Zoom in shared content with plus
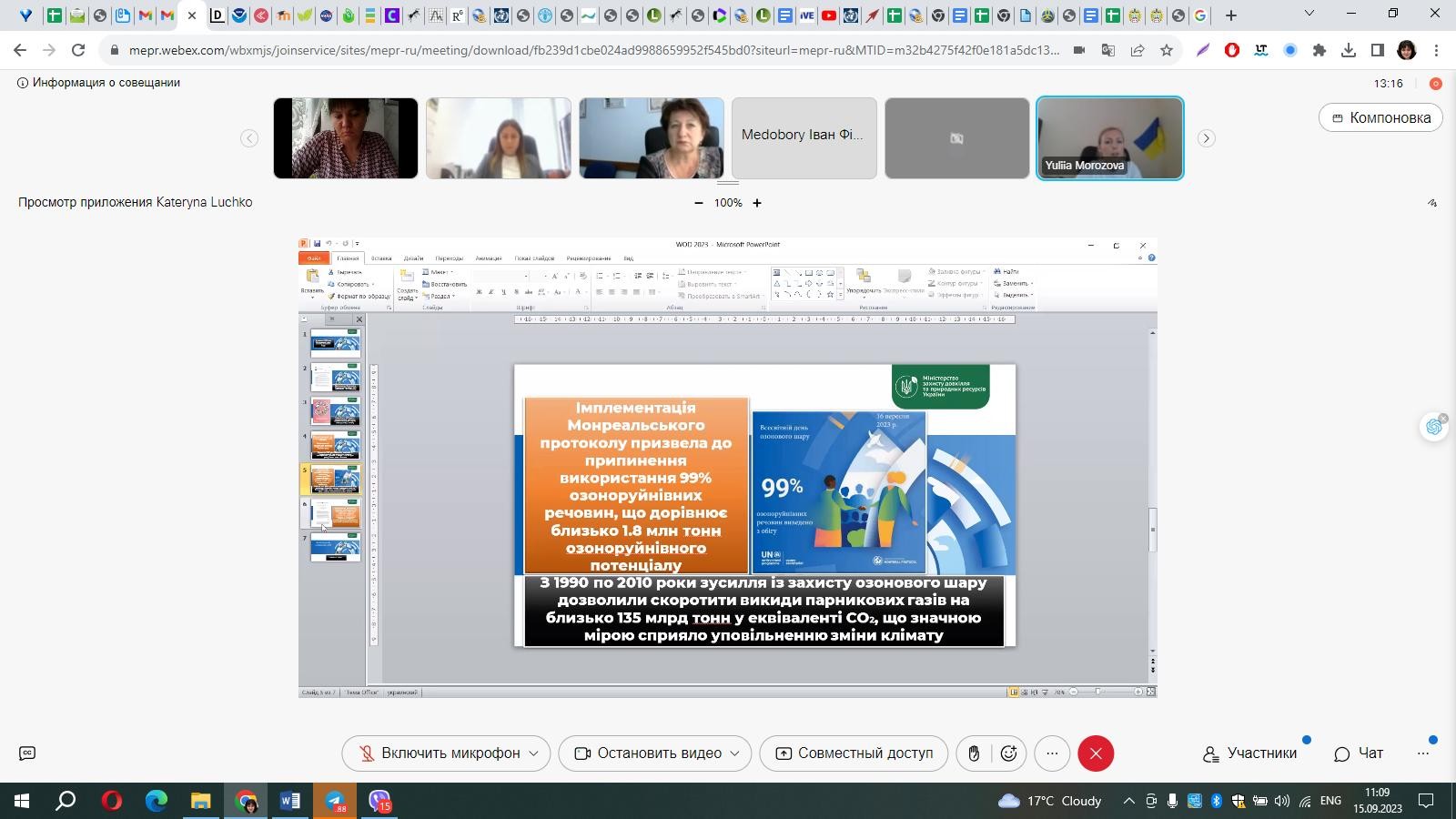The height and width of the screenshot is (819, 1456). [x=756, y=203]
